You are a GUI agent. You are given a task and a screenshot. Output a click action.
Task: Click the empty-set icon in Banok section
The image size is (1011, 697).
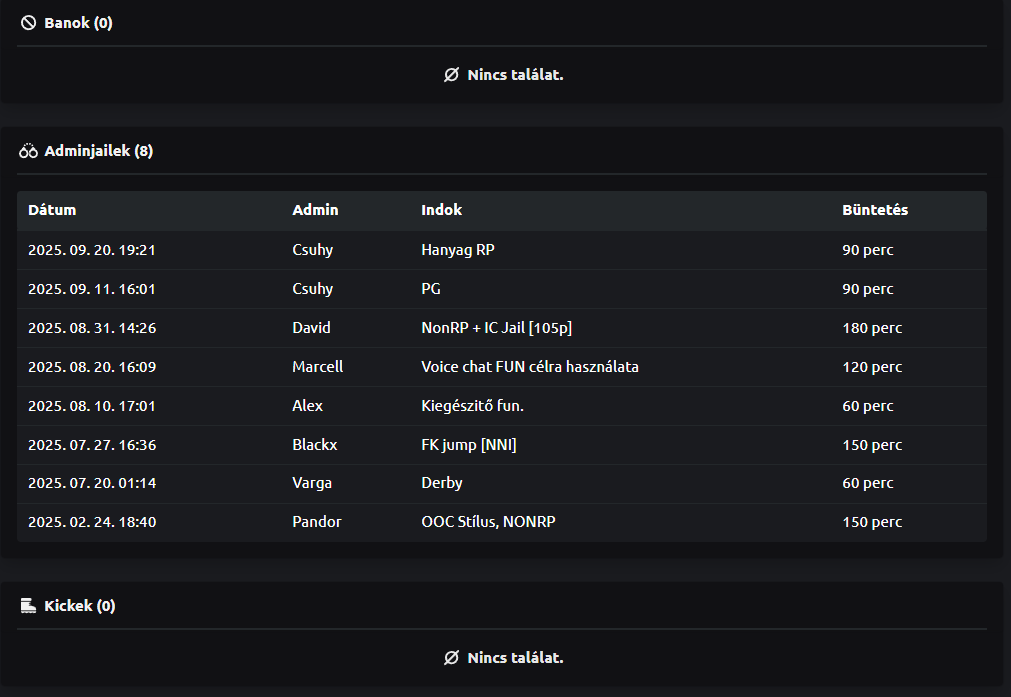point(451,75)
